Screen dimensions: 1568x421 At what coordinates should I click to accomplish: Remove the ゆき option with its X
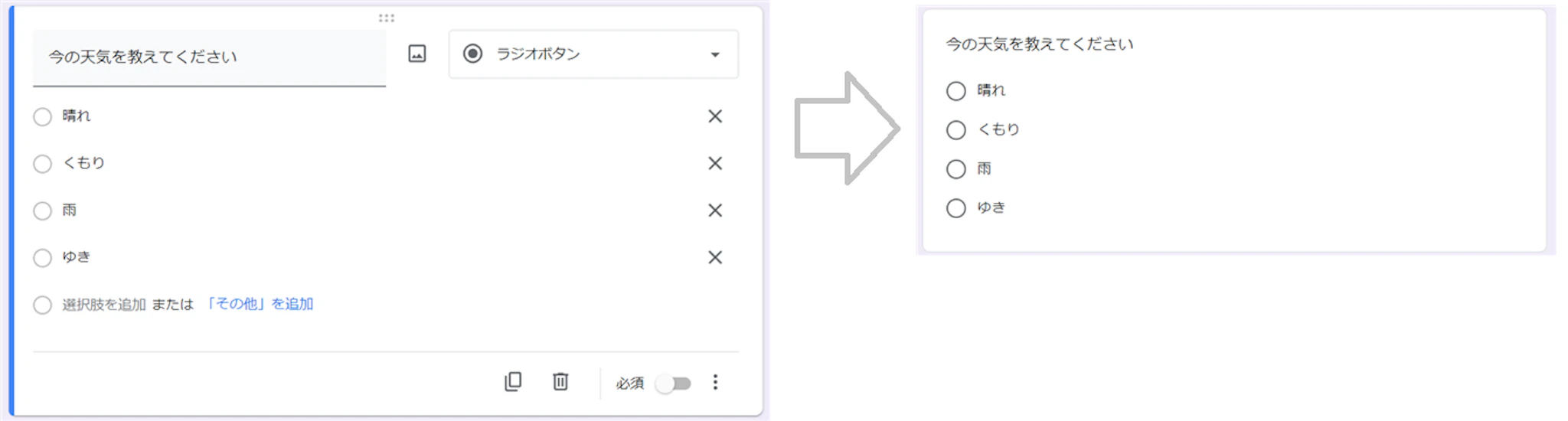(715, 257)
